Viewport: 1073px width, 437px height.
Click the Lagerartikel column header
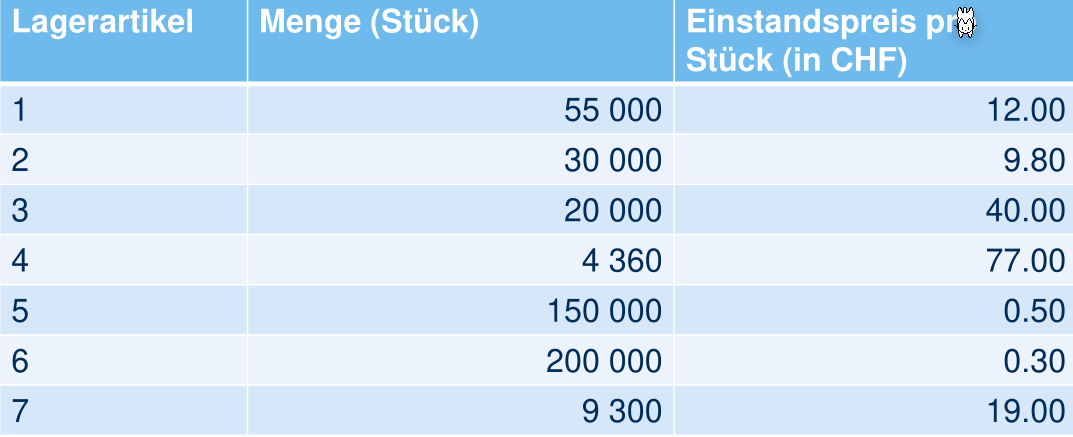click(103, 23)
